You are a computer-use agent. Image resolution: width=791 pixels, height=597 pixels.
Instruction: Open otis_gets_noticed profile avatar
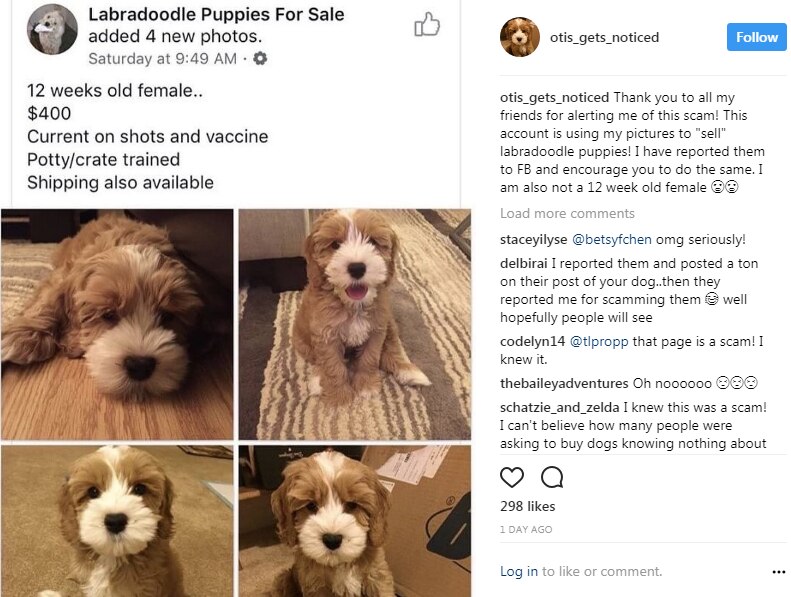(x=520, y=37)
